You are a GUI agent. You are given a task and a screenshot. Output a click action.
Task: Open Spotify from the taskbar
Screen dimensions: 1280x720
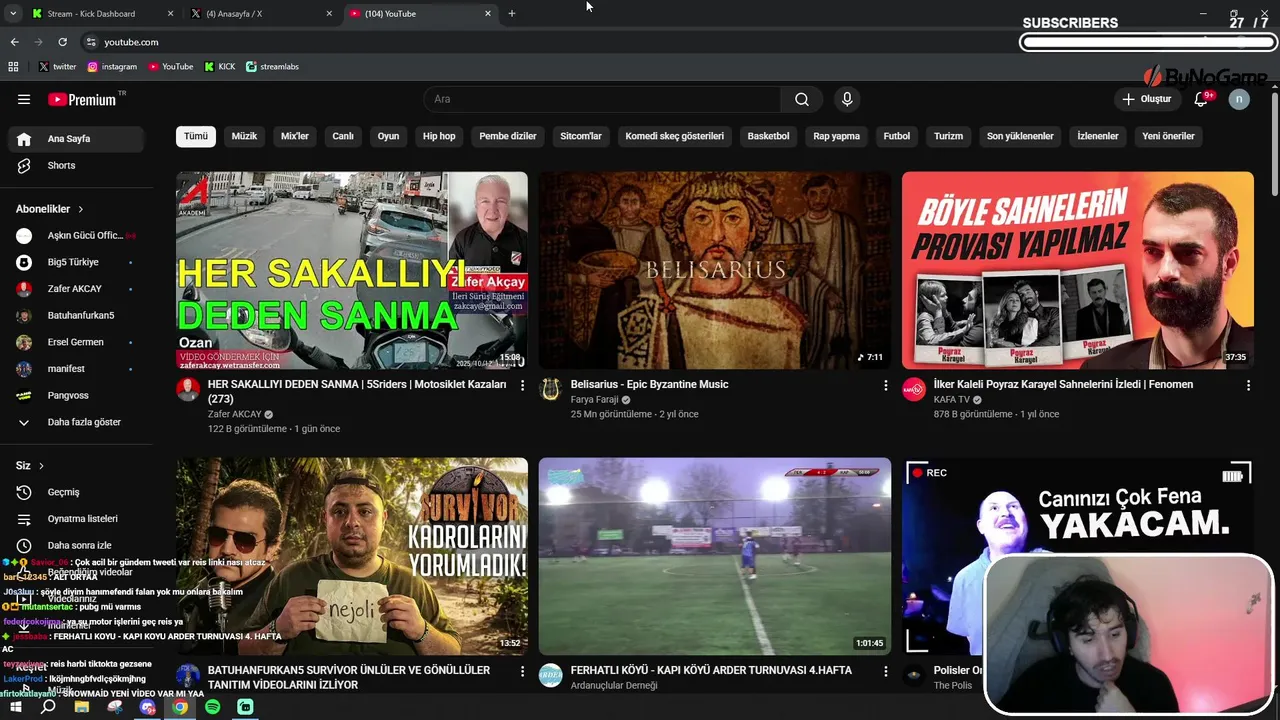coord(212,707)
